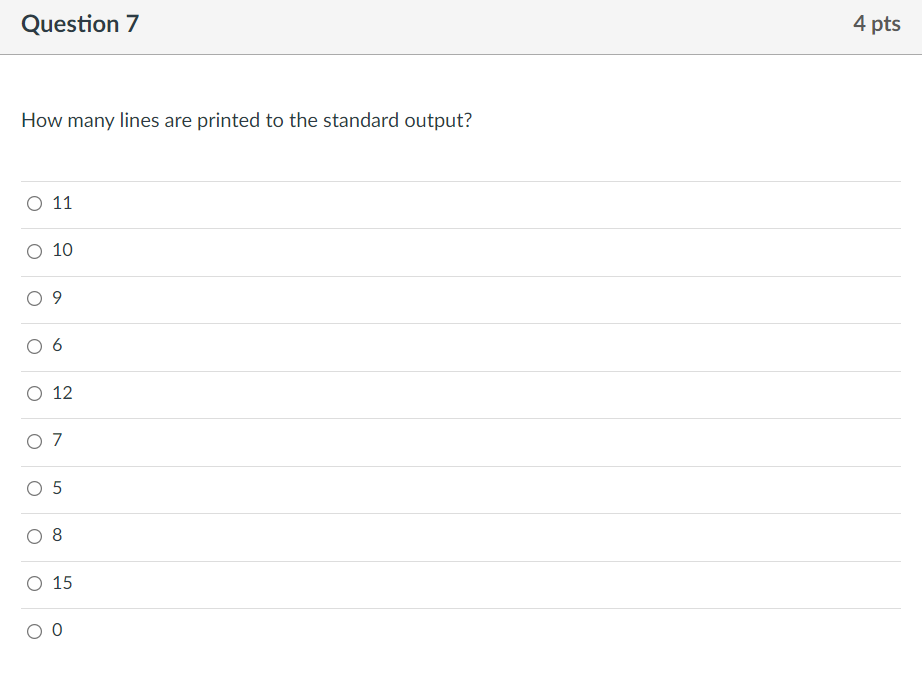Click the 4 pts label
Screen dimensions: 922x673
[x=878, y=23]
